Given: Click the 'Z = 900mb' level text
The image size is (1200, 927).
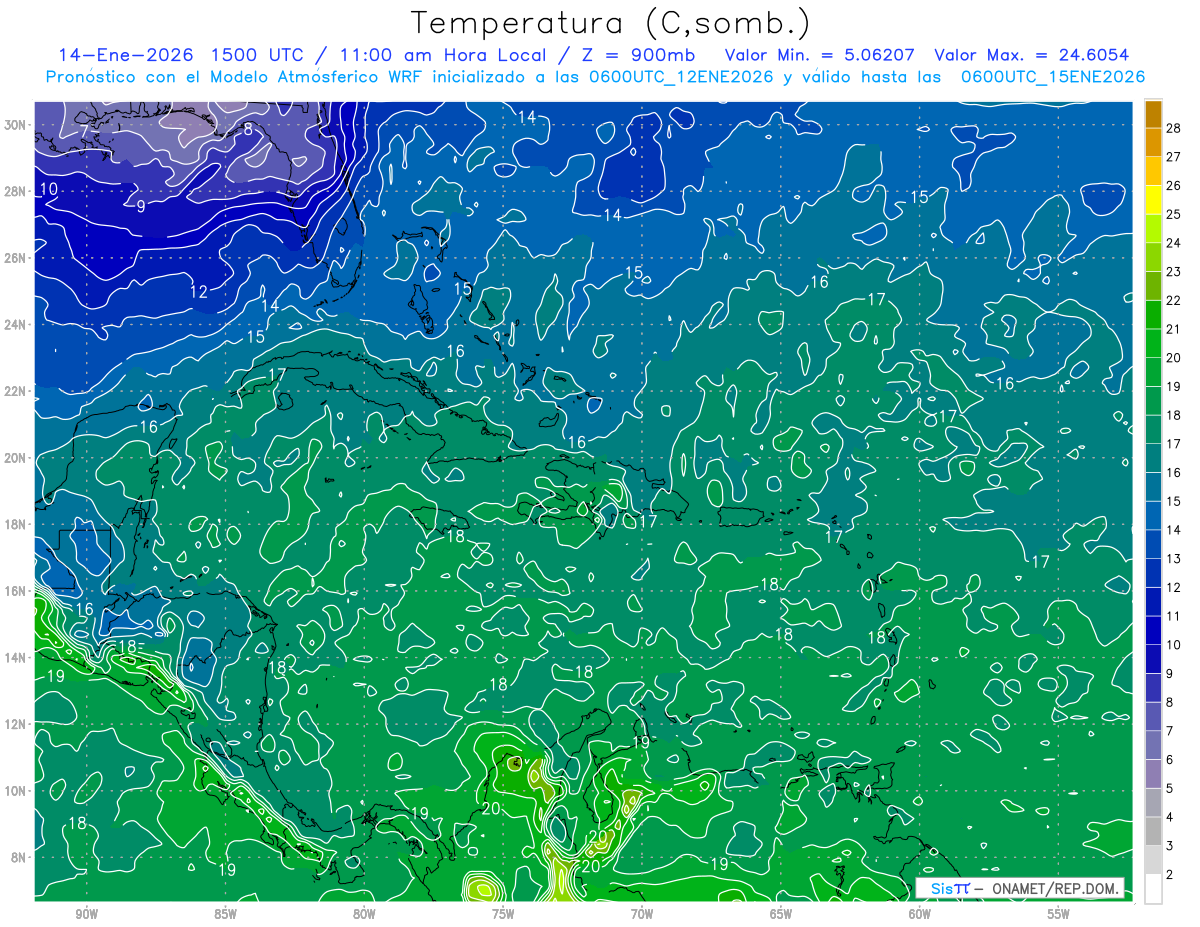Looking at the screenshot, I should tap(636, 55).
